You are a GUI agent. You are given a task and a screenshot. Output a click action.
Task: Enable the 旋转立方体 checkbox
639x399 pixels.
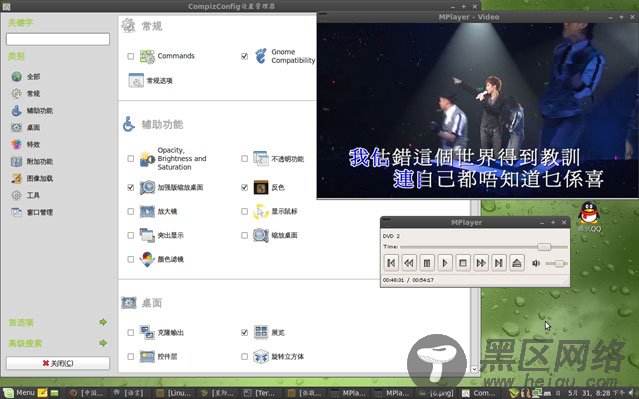[x=244, y=357]
